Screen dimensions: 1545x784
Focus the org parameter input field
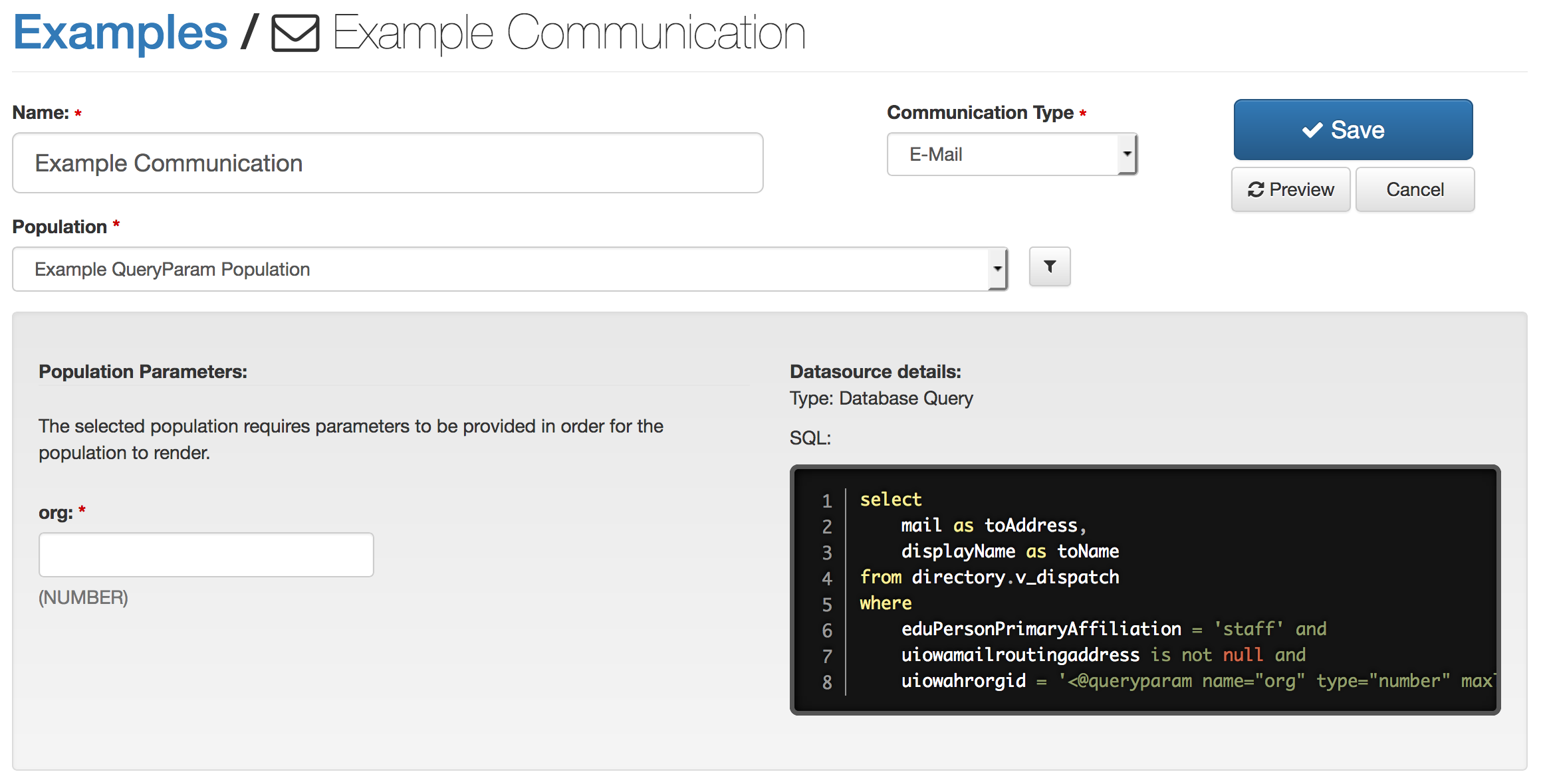coord(206,555)
